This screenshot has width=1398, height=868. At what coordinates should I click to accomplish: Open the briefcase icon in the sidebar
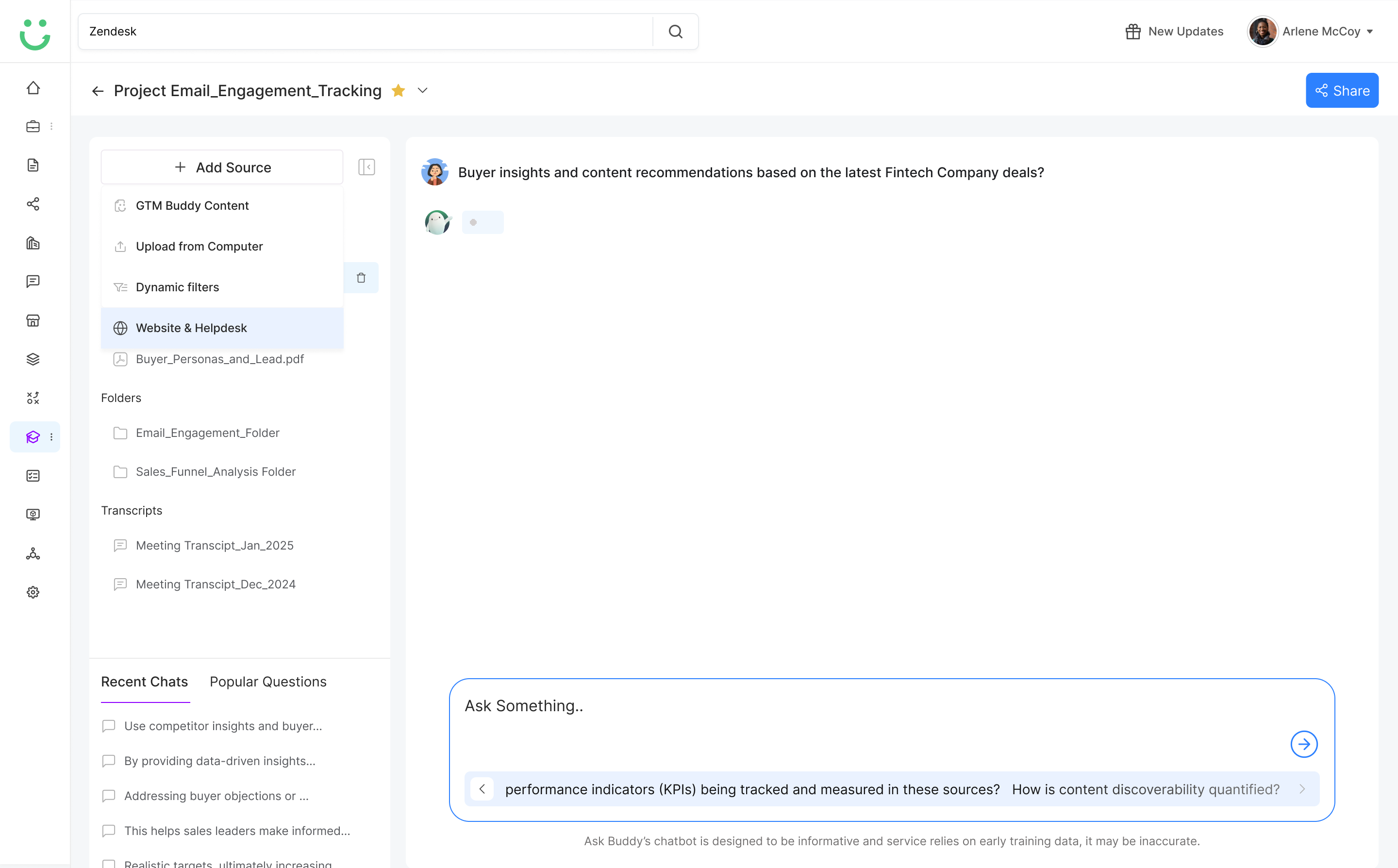coord(33,126)
